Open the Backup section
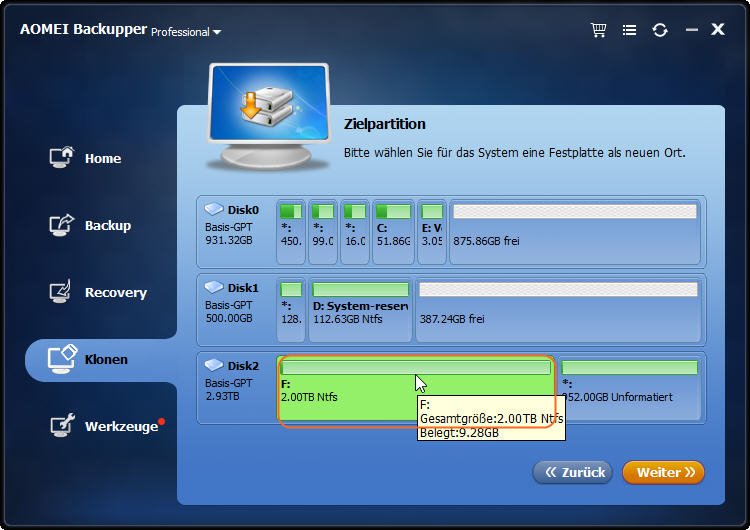 coord(90,225)
